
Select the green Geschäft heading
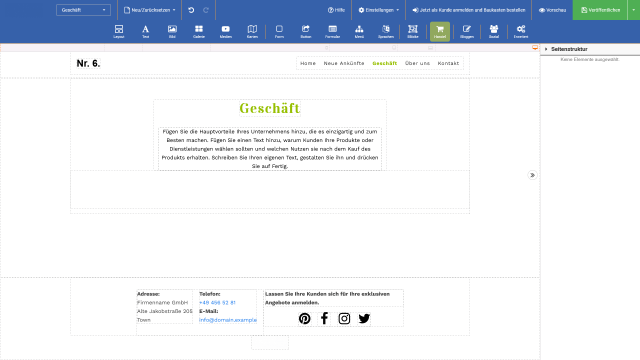coord(269,109)
